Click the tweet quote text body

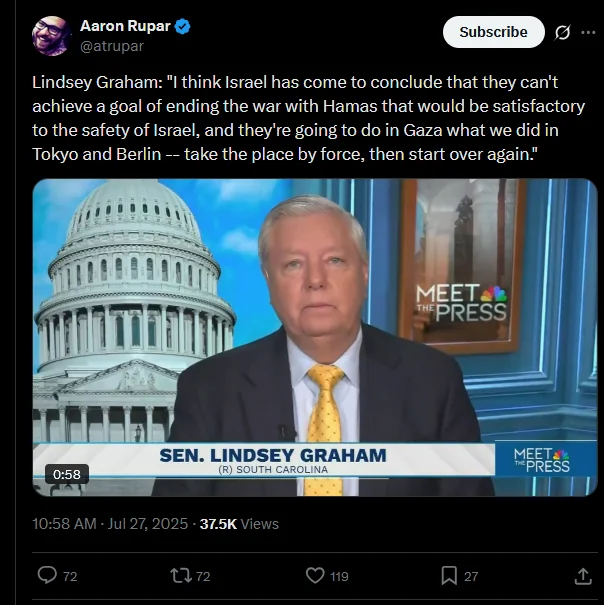(x=309, y=118)
